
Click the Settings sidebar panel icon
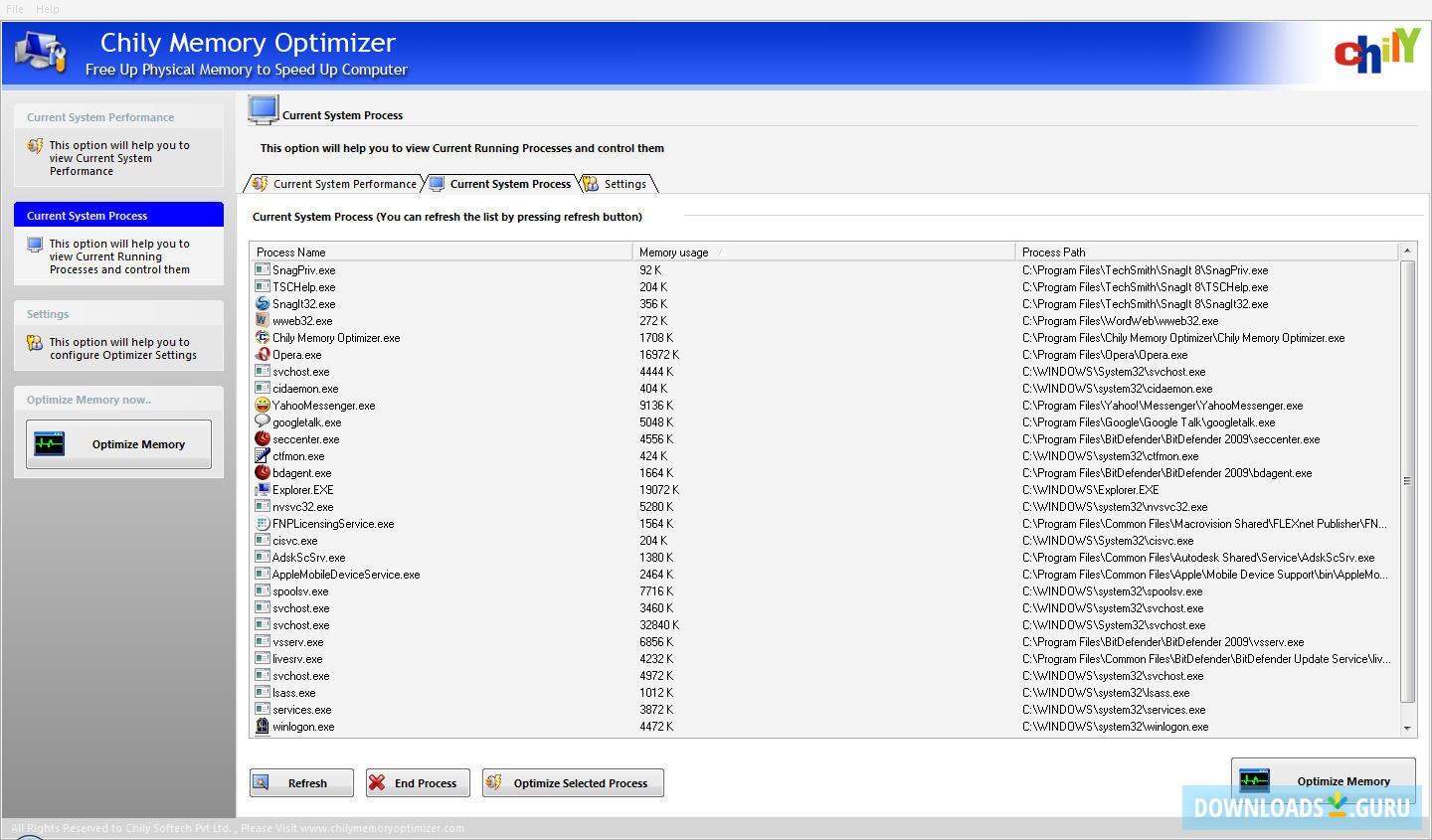pyautogui.click(x=35, y=343)
